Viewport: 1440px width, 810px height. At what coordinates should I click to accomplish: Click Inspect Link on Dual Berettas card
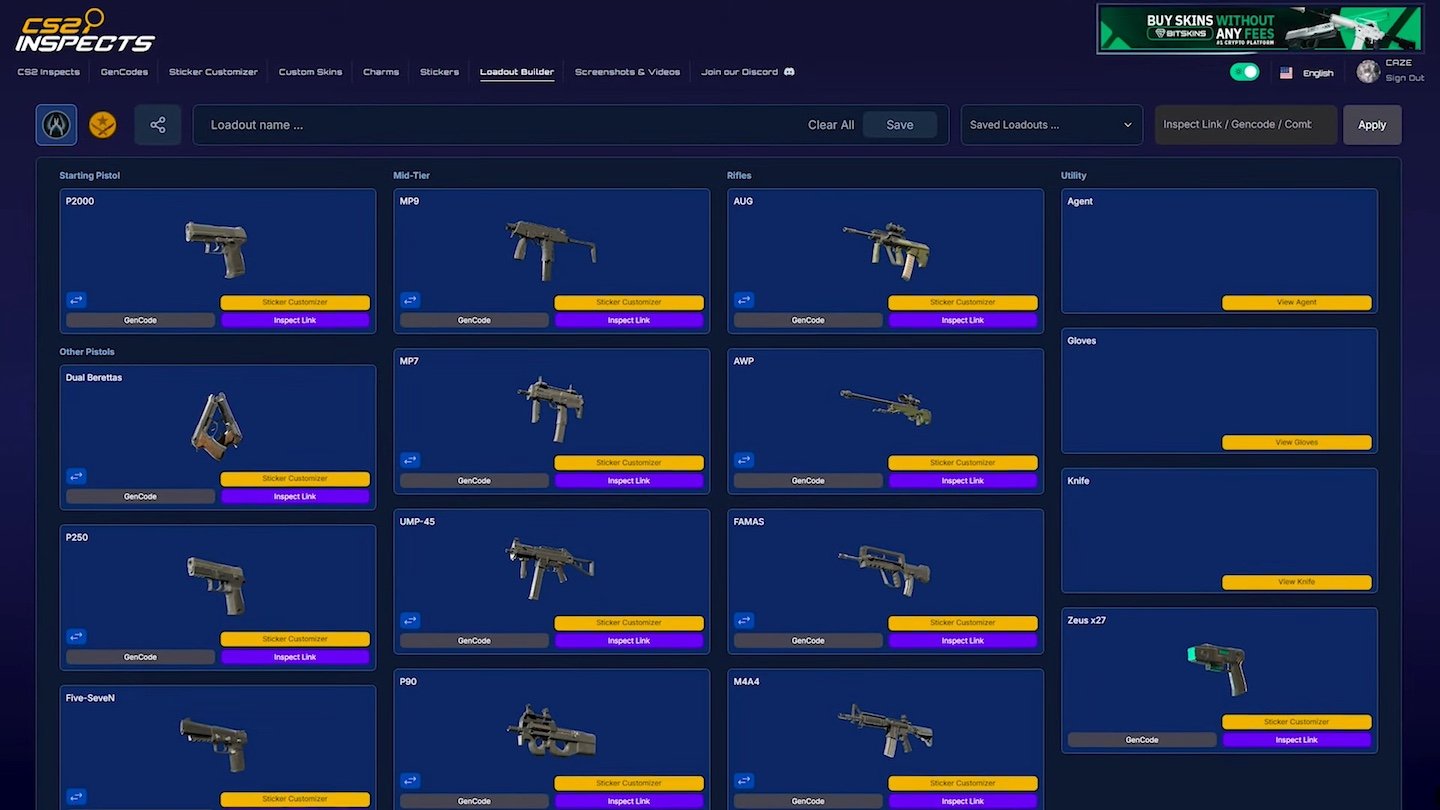pyautogui.click(x=295, y=496)
